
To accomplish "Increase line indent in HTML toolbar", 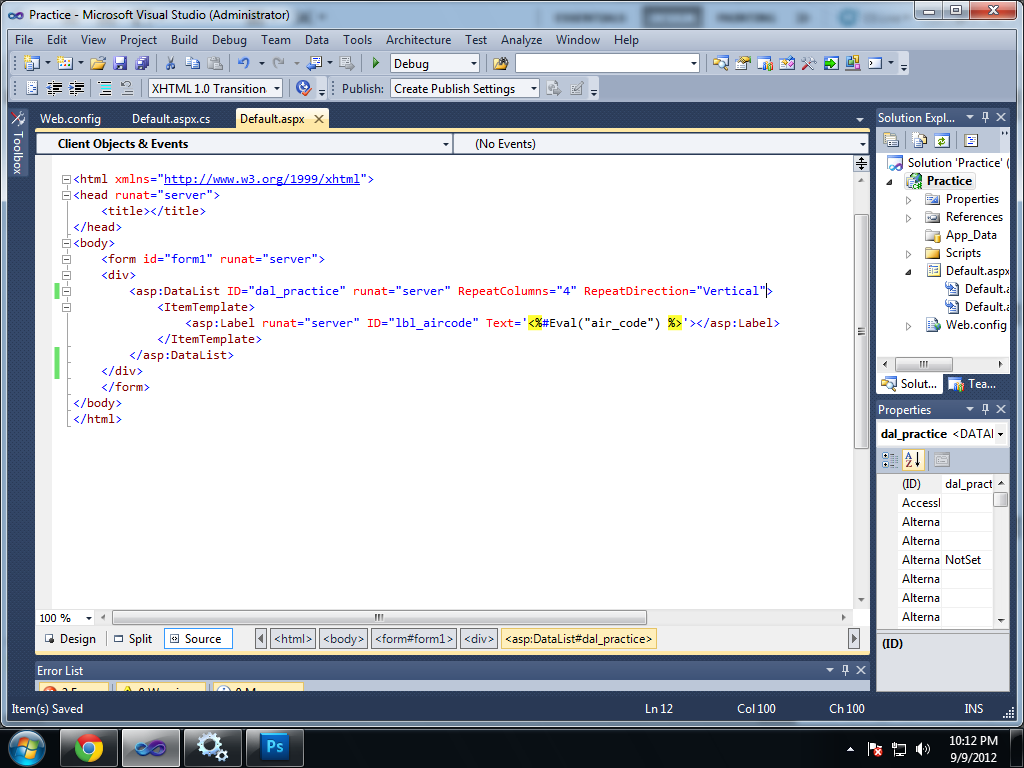I will coord(76,88).
